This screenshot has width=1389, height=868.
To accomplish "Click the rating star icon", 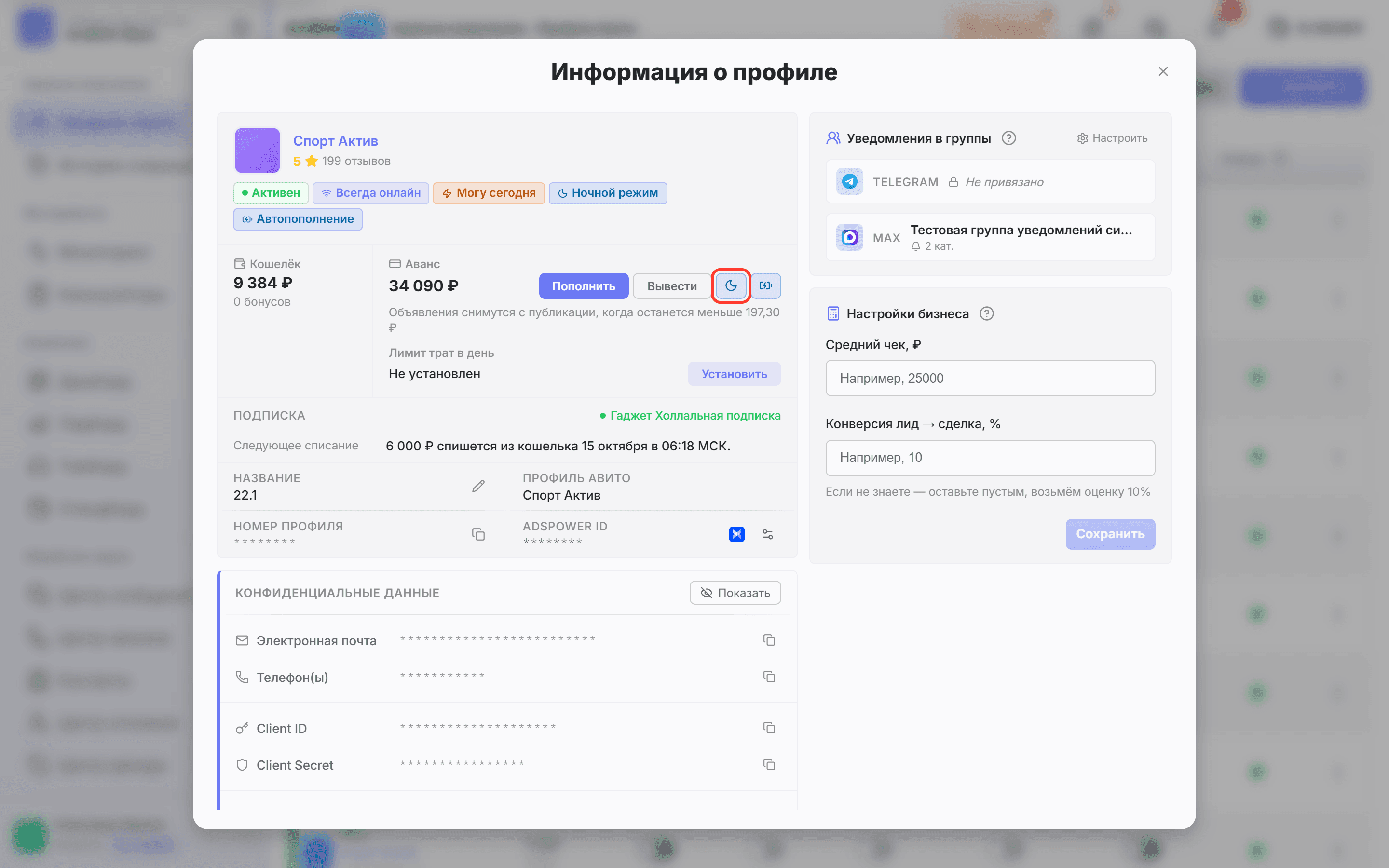I will [x=312, y=161].
